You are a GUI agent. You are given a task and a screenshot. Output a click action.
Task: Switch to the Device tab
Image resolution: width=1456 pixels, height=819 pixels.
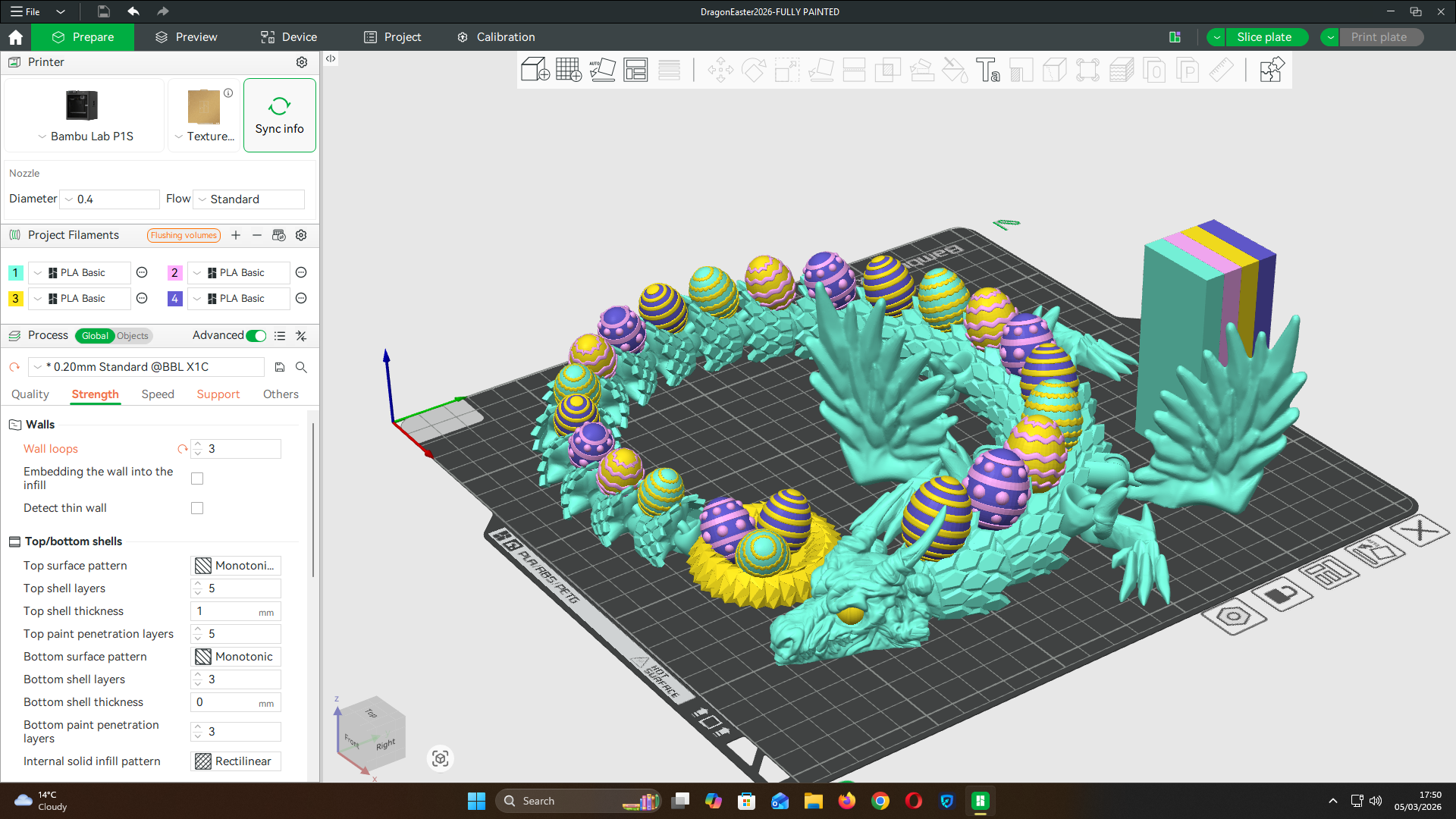click(289, 37)
